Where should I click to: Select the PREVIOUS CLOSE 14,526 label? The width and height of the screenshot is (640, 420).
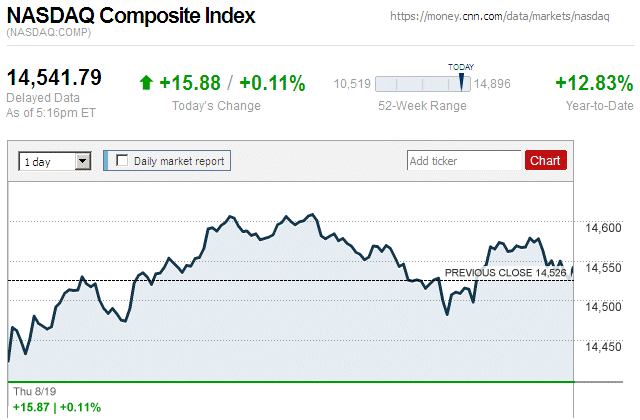tap(505, 272)
